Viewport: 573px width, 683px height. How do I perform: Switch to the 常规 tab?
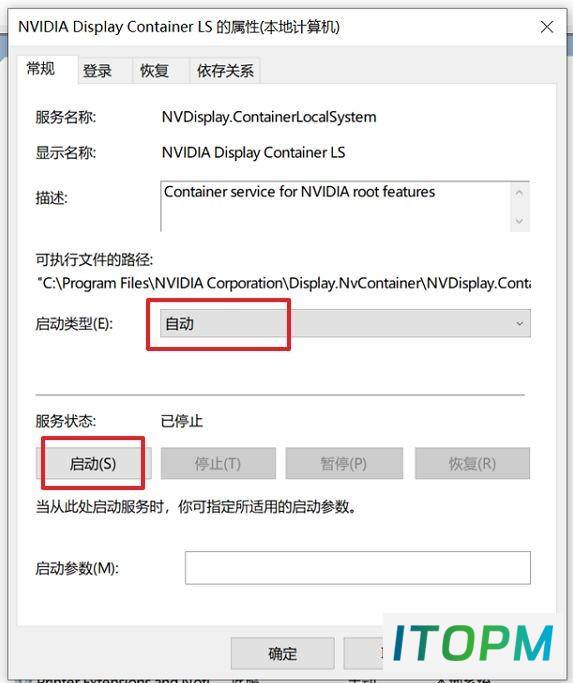click(41, 69)
